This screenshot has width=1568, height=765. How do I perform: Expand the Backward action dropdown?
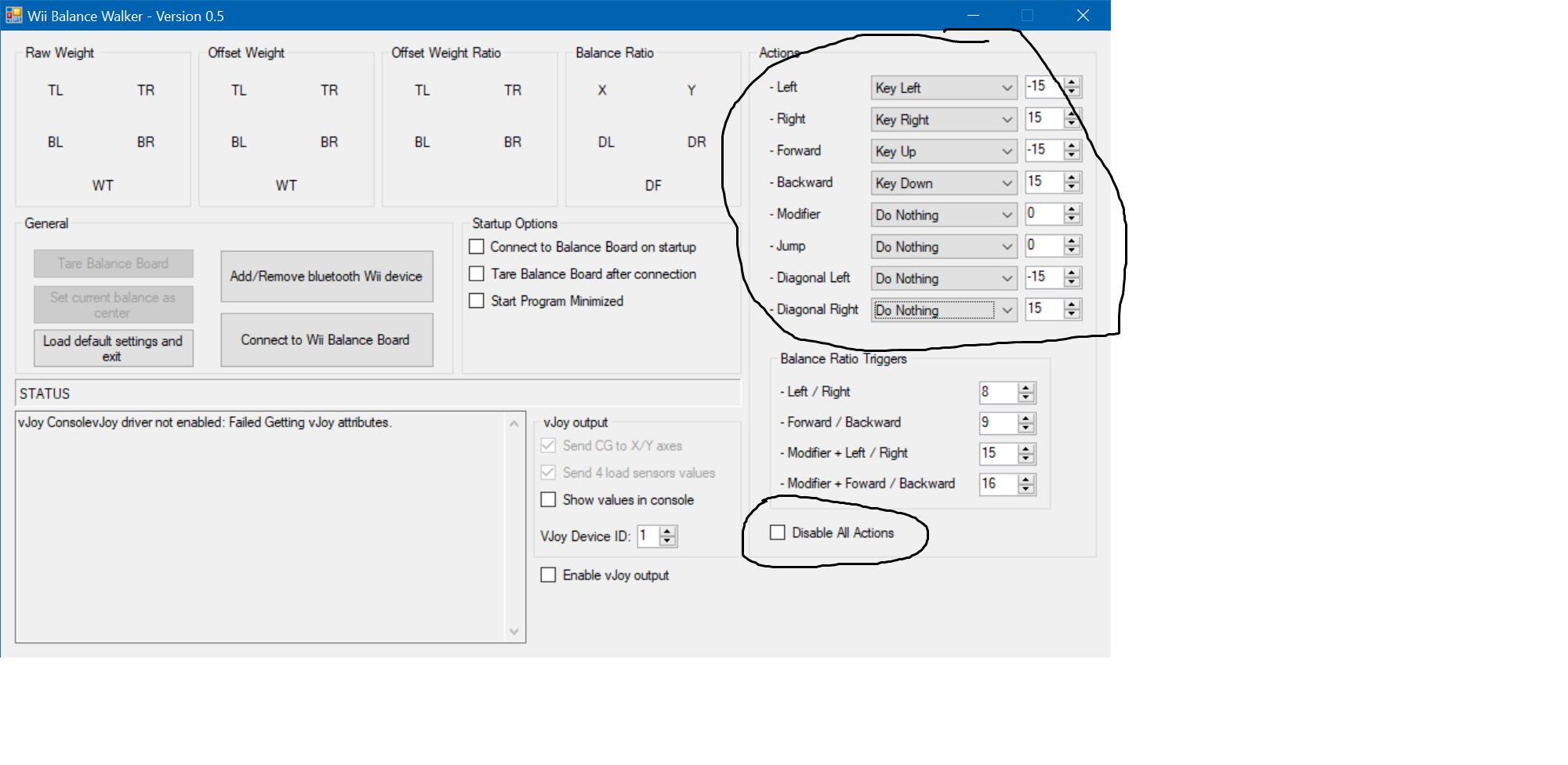944,183
